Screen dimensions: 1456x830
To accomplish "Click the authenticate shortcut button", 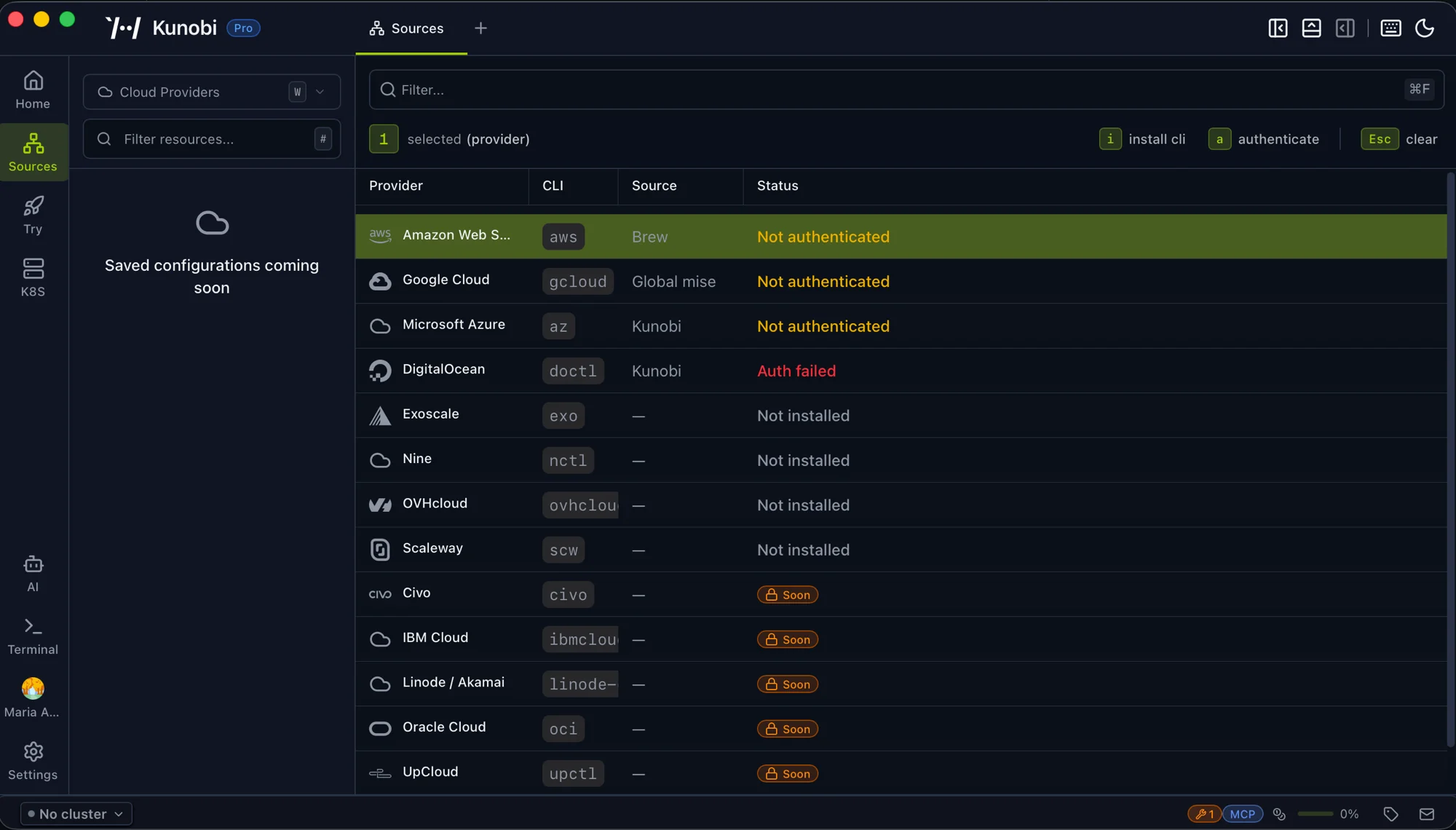I will click(1264, 139).
